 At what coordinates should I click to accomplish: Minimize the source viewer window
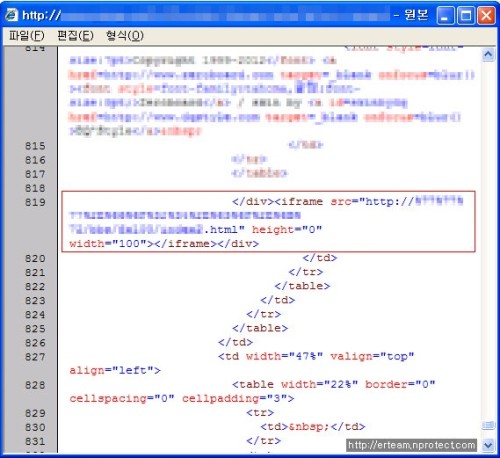(x=445, y=15)
